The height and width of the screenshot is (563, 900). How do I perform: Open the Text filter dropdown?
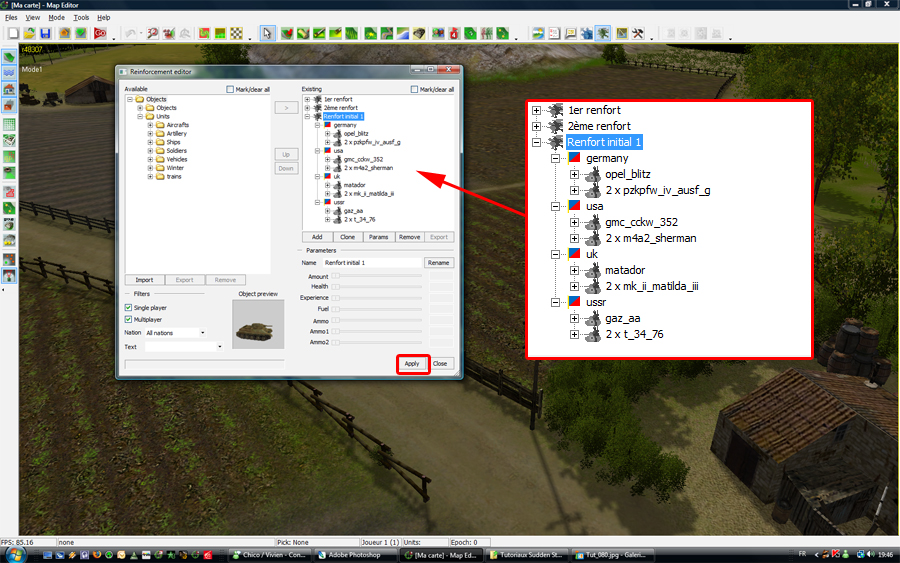[x=220, y=347]
